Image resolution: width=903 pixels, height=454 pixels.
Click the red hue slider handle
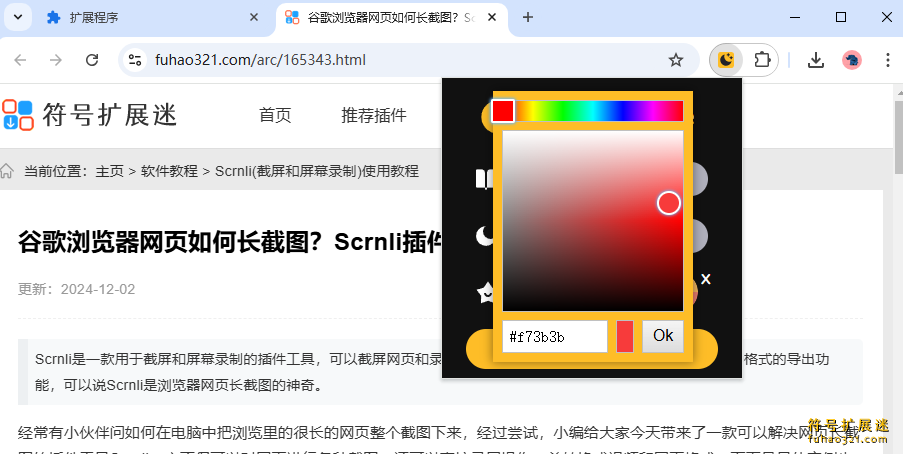(503, 111)
